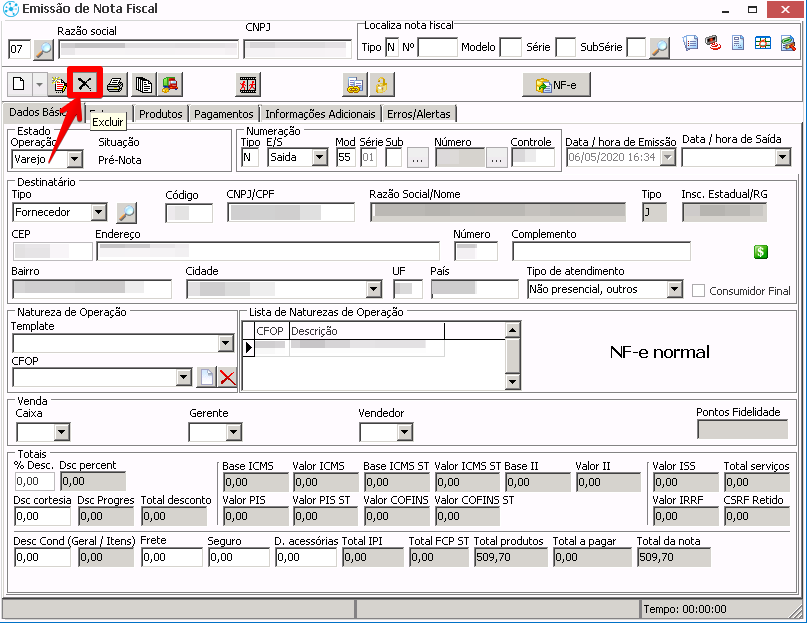Click the 'NF-e normal' label
This screenshot has height=623, width=807.
(x=659, y=352)
